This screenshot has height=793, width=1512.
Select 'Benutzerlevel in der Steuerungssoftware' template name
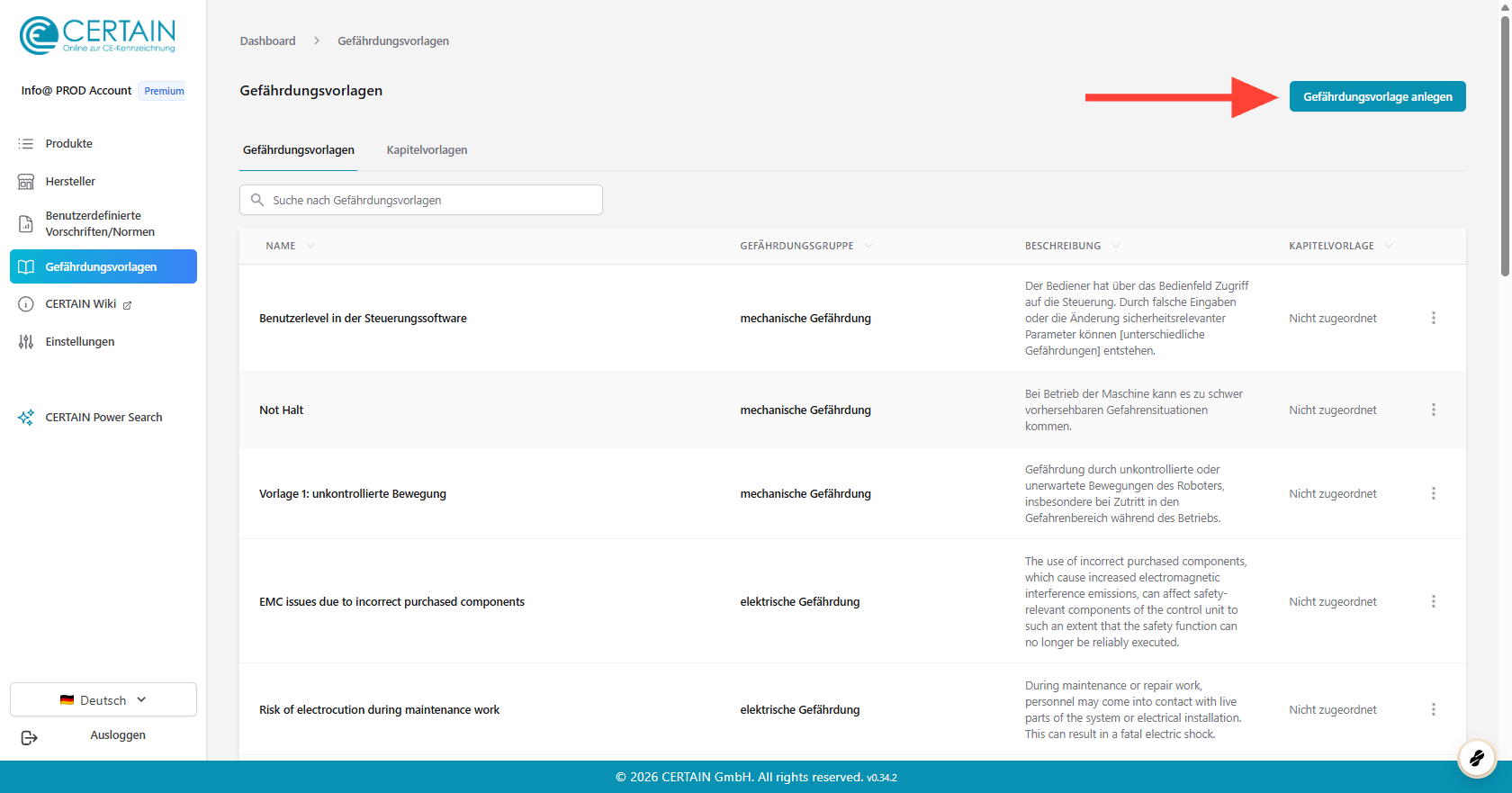(363, 319)
